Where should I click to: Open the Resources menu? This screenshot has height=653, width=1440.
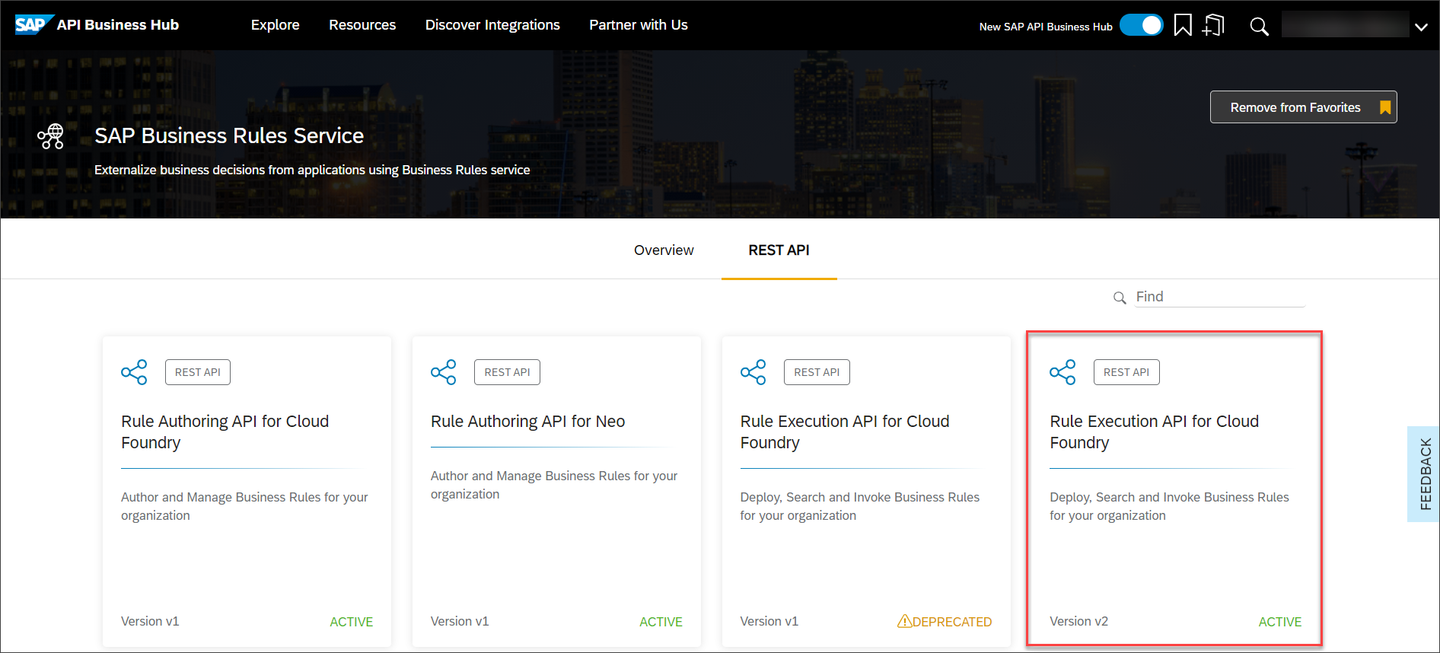362,25
